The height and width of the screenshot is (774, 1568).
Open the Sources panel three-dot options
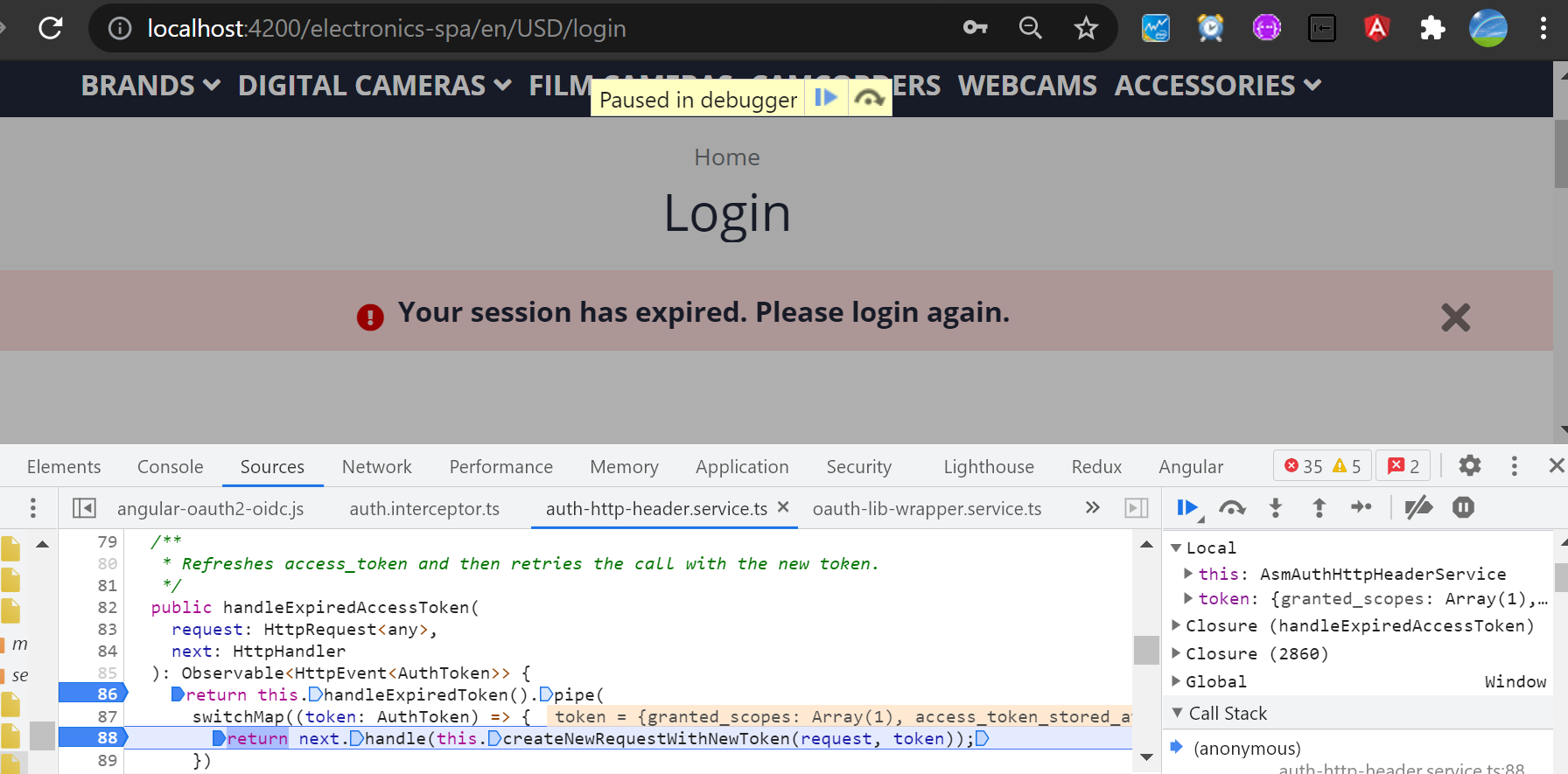[33, 508]
